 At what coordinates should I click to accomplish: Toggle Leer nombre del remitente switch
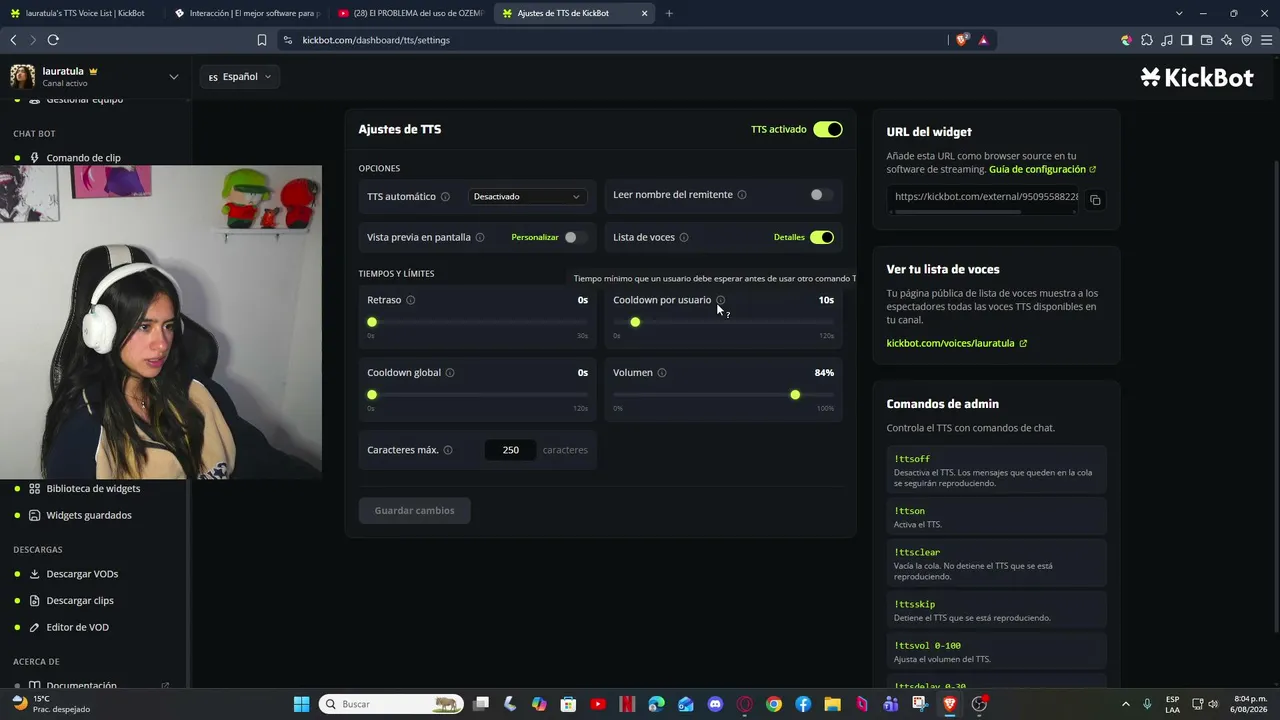821,195
